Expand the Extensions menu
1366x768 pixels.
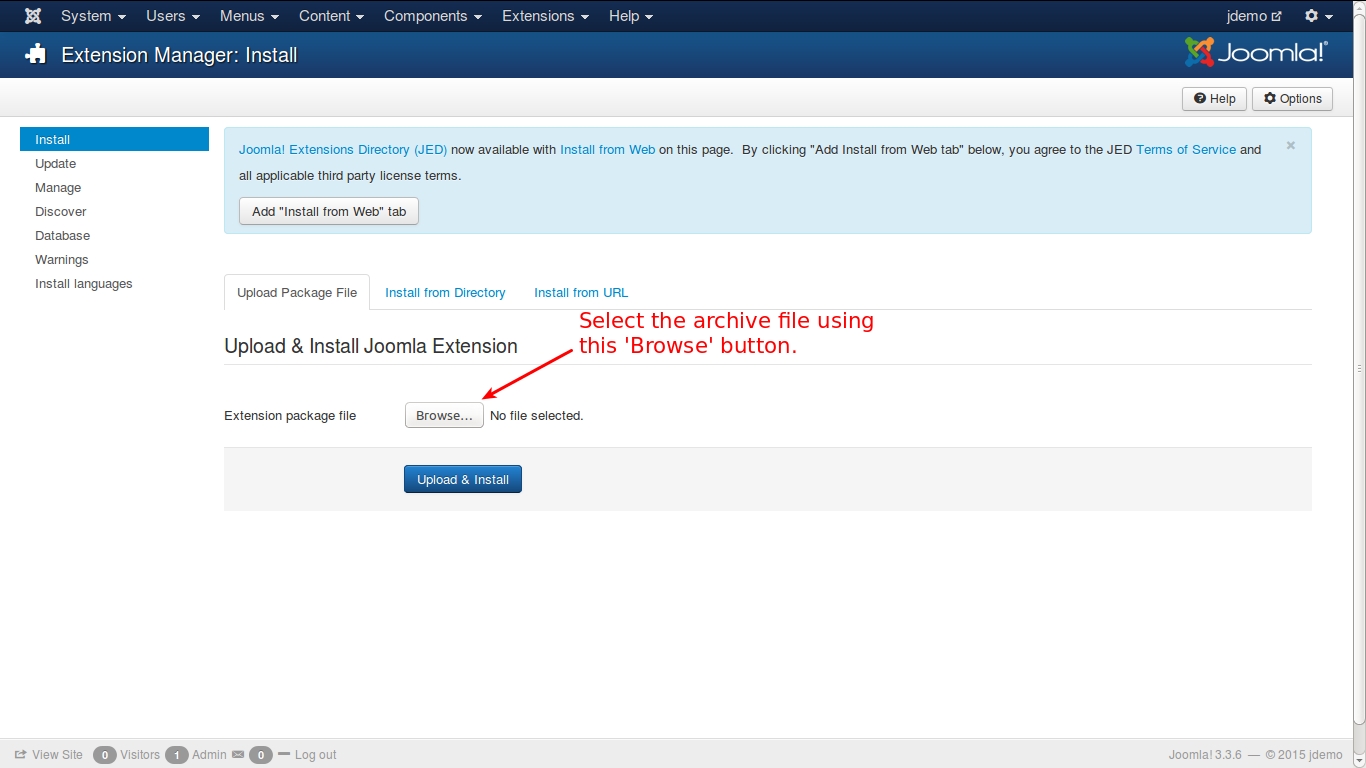click(545, 16)
